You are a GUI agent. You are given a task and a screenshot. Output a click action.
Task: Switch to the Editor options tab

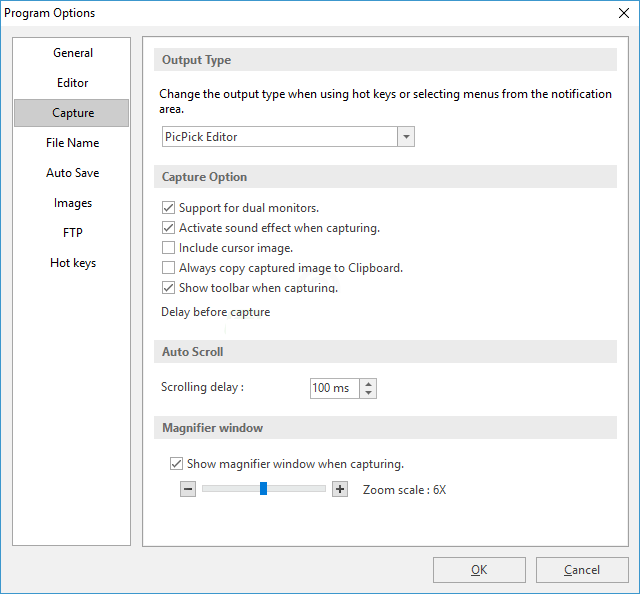pyautogui.click(x=72, y=83)
